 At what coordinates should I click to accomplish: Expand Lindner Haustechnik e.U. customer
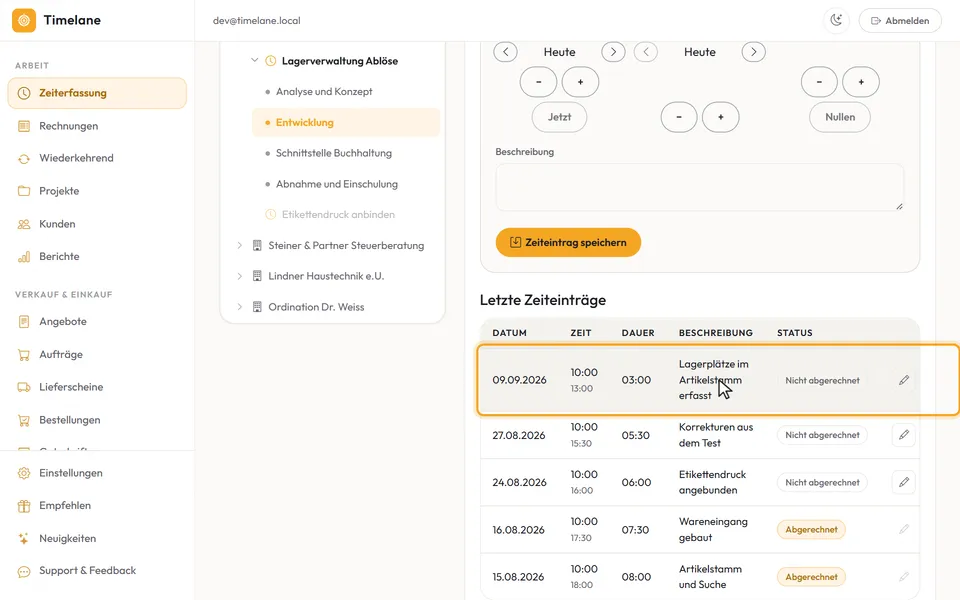(240, 276)
